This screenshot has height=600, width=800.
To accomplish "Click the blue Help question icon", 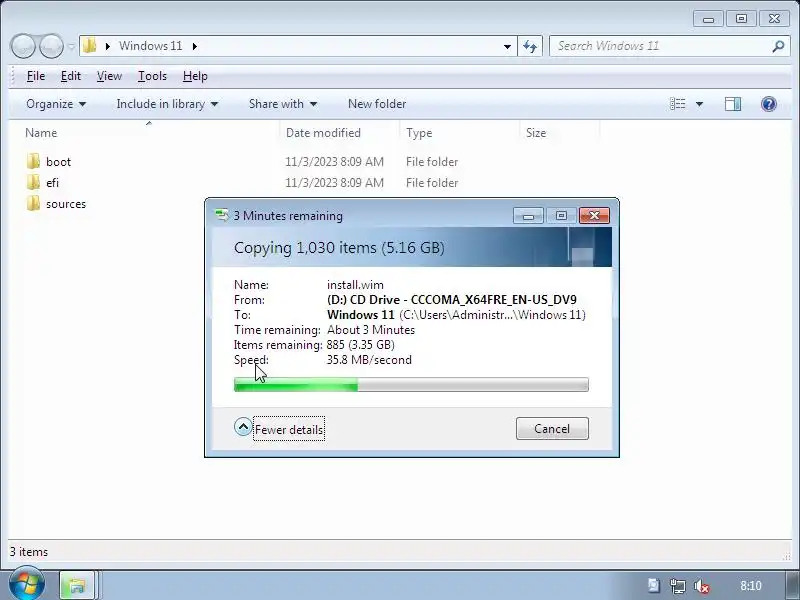I will click(768, 104).
